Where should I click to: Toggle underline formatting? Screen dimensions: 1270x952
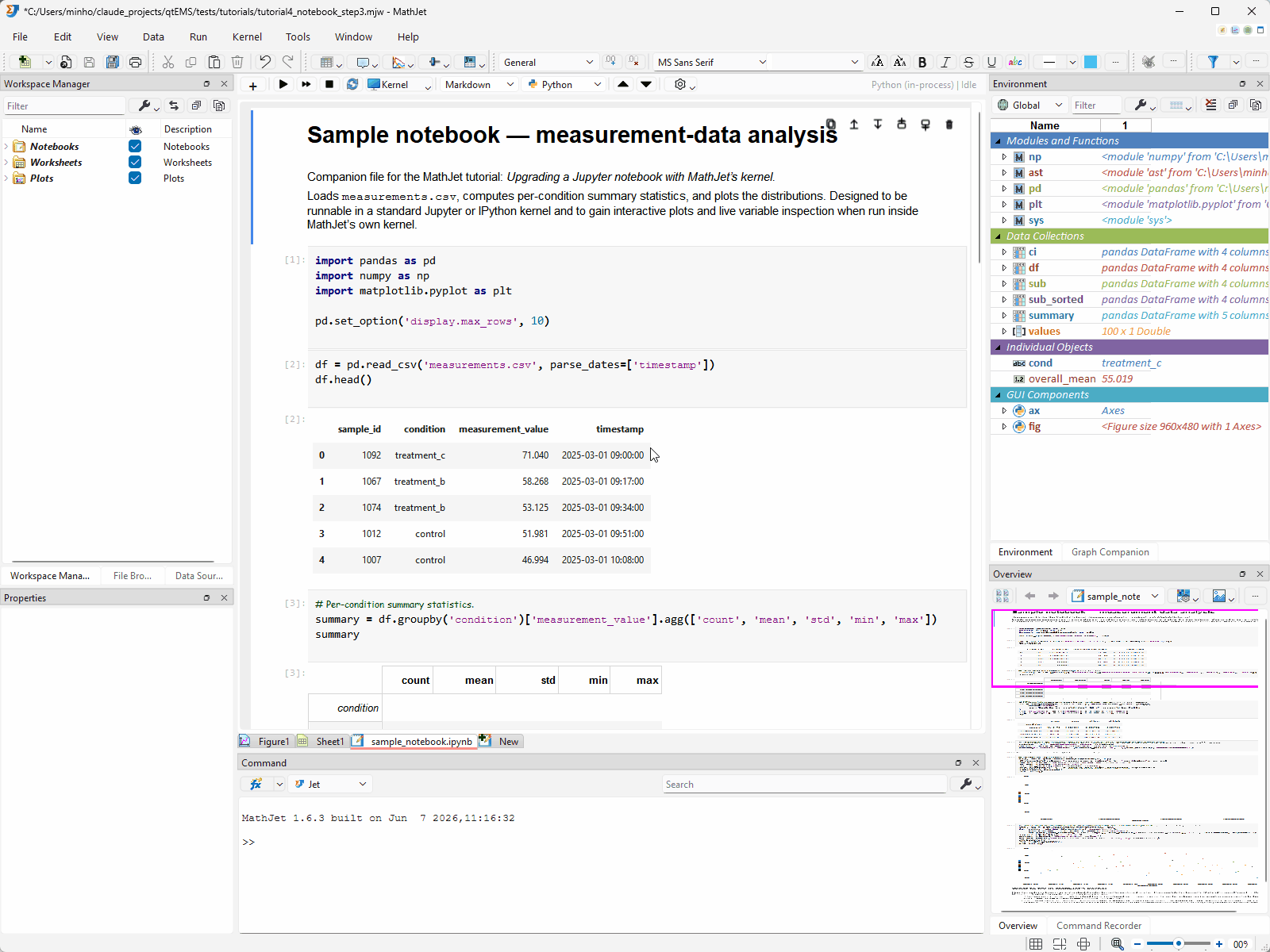(x=991, y=62)
